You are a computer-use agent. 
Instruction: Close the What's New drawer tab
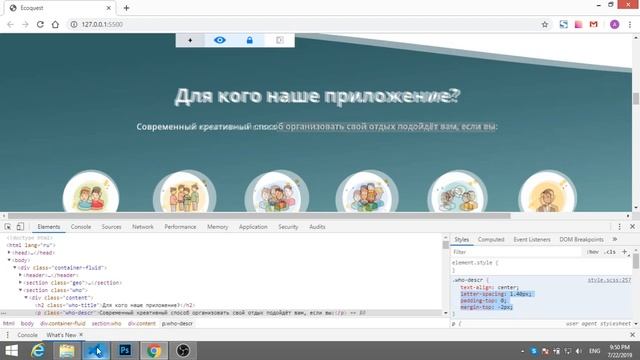pyautogui.click(x=81, y=335)
